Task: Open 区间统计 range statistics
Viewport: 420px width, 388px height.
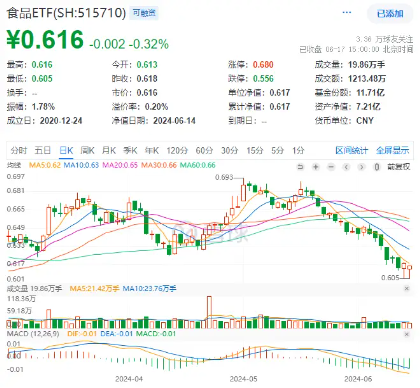Action: coord(352,150)
